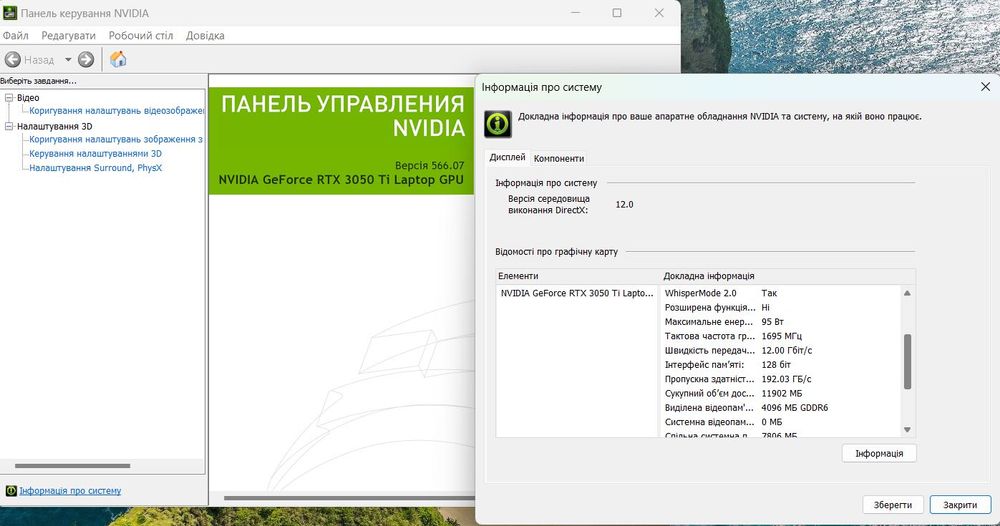Viewport: 1000px width, 526px height.
Task: Select Коригування налаштувань відеозображення tree item
Action: click(x=117, y=111)
